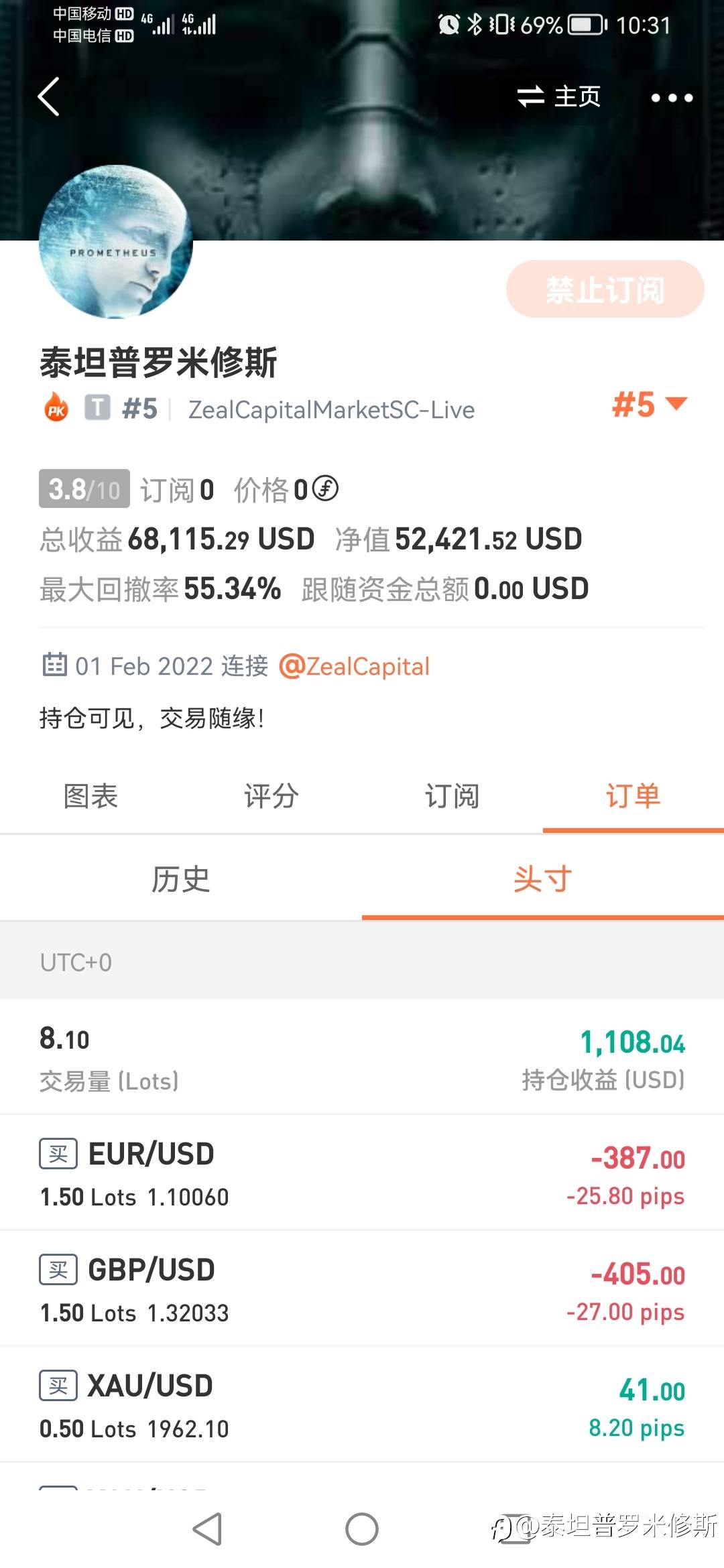Screen dimensions: 724x1568
Task: Switch to the 评分 tab
Action: tap(271, 796)
